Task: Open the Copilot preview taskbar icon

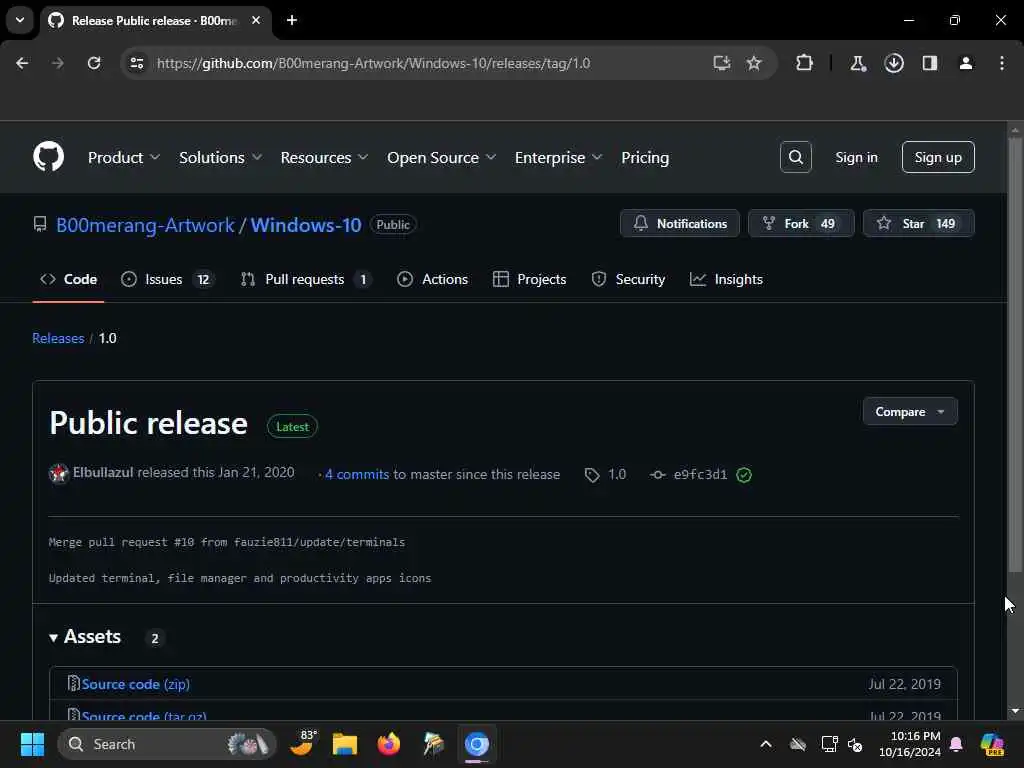Action: click(992, 744)
